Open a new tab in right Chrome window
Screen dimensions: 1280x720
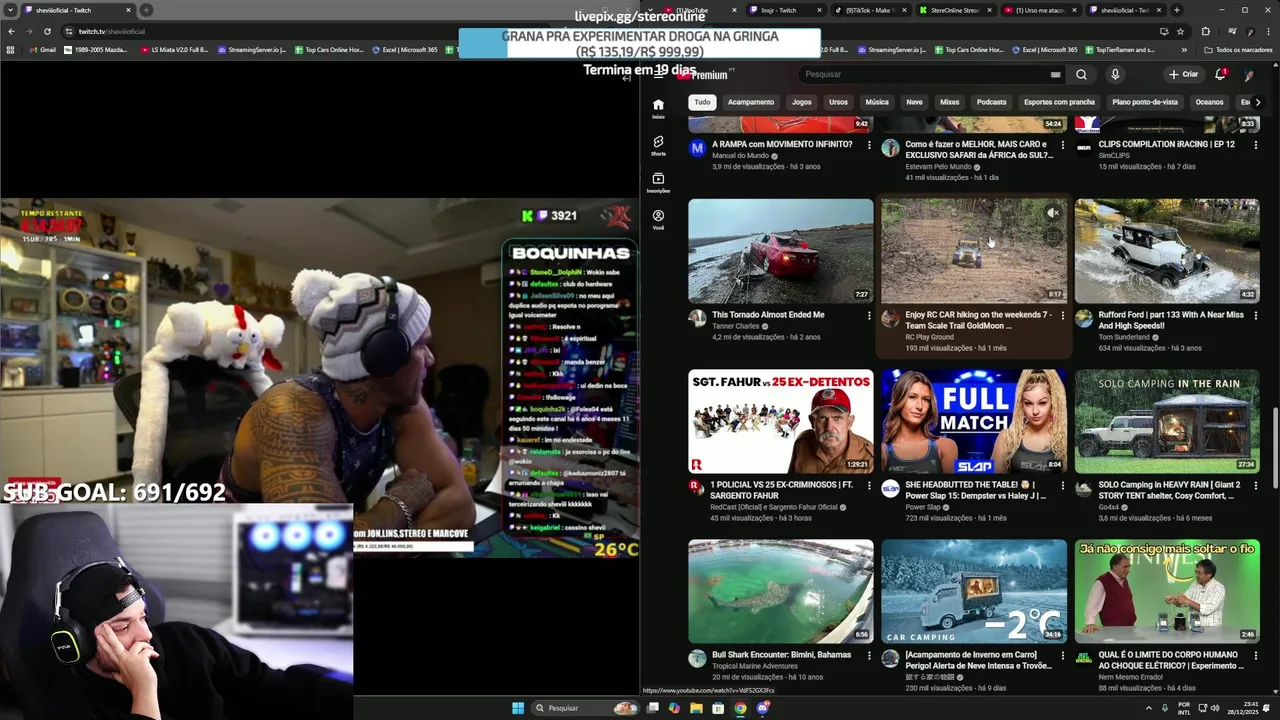click(1177, 10)
